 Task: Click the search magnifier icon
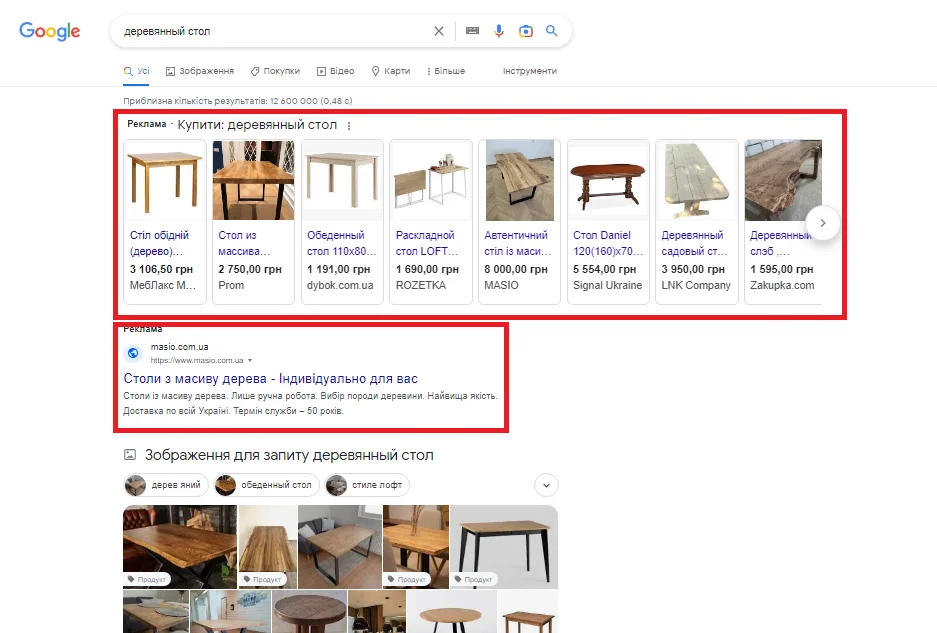(551, 31)
